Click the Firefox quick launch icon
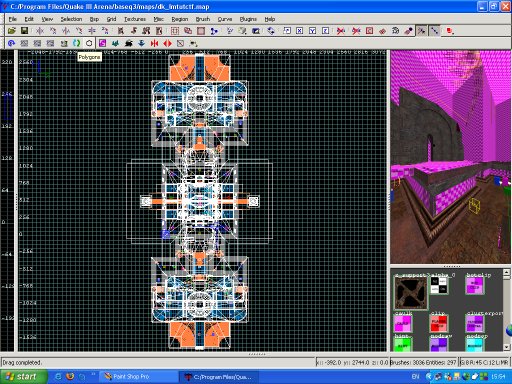 point(70,377)
